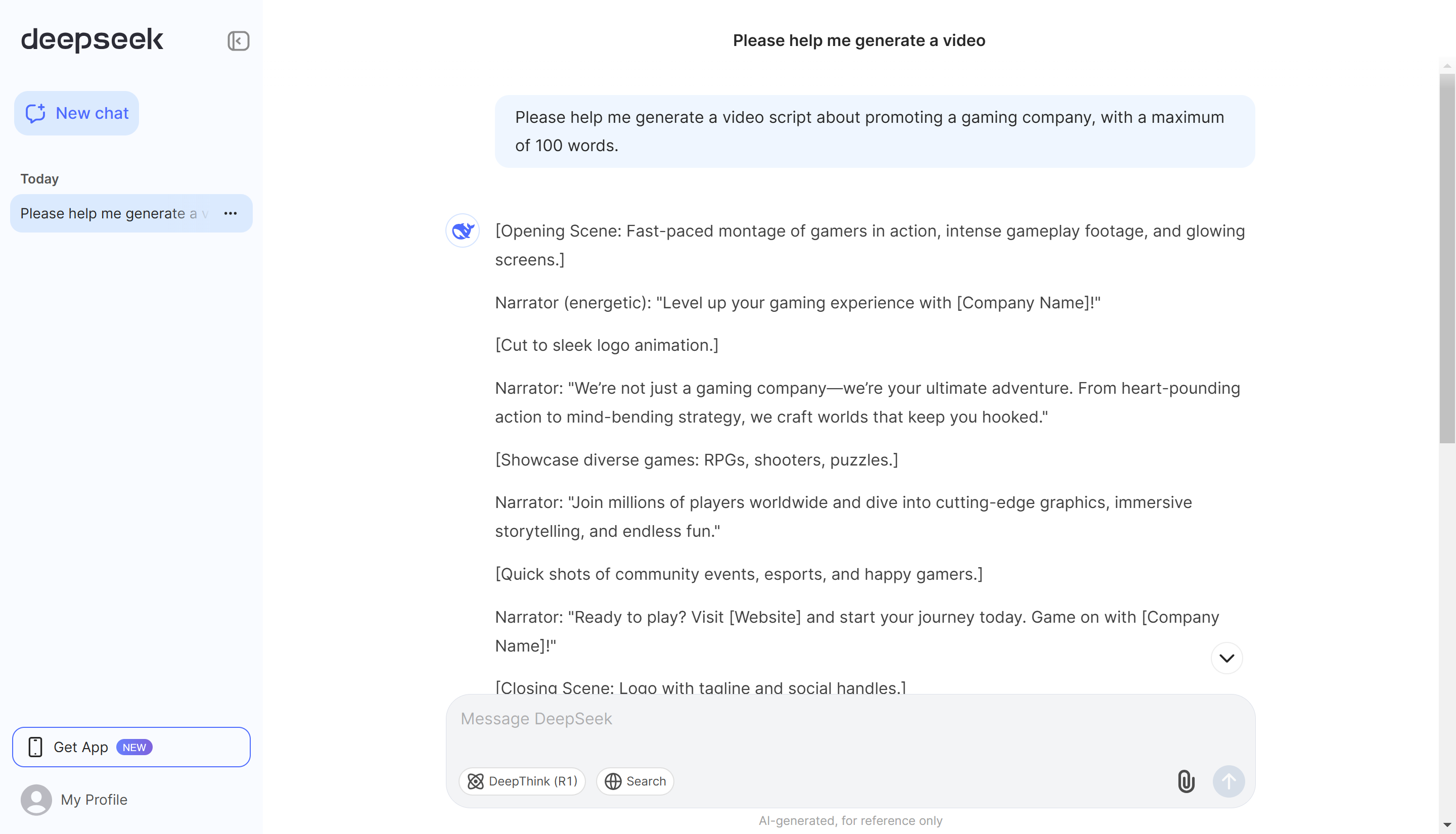Click the scrollbar down arrow
Image resolution: width=1456 pixels, height=834 pixels.
coord(1447,825)
